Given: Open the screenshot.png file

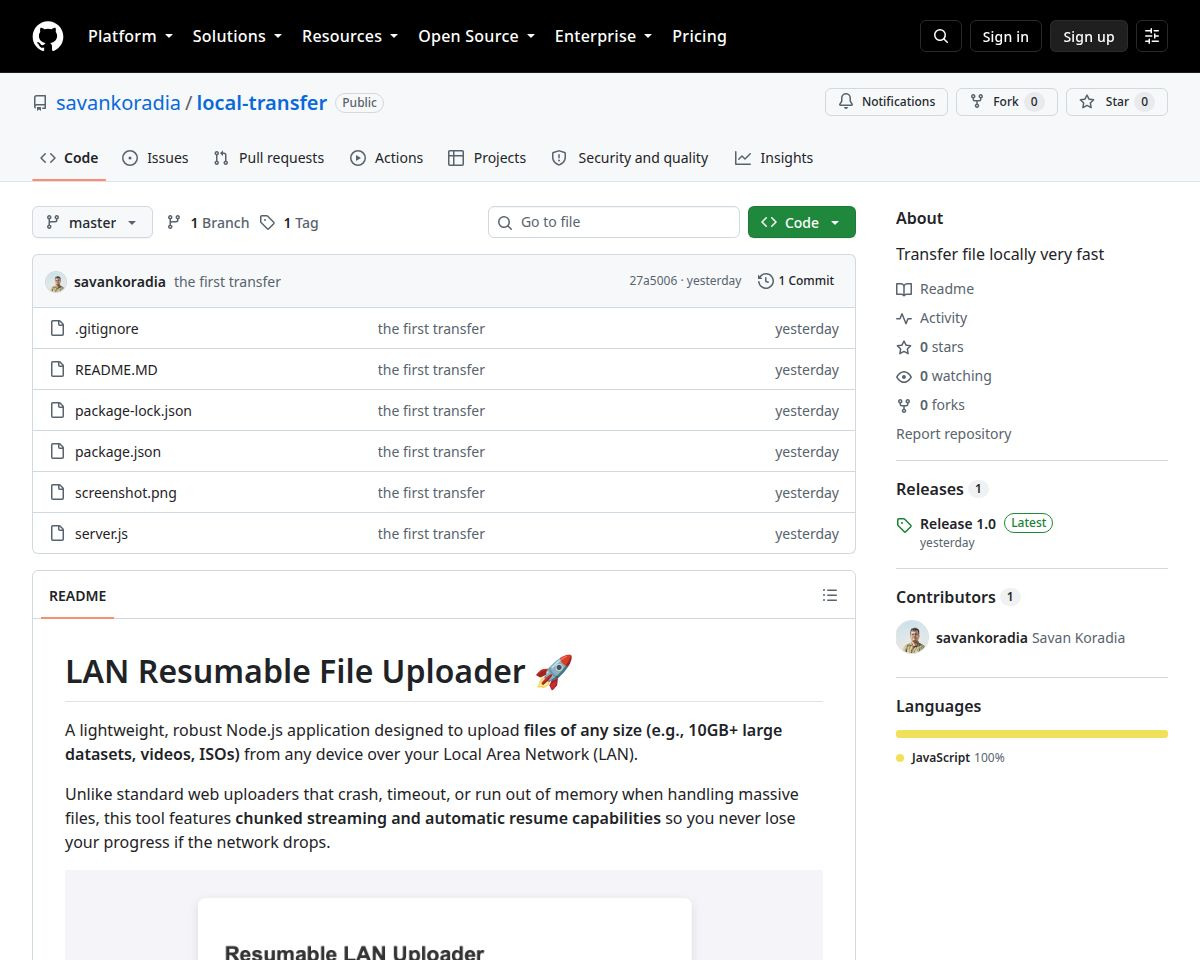Looking at the screenshot, I should 126,492.
